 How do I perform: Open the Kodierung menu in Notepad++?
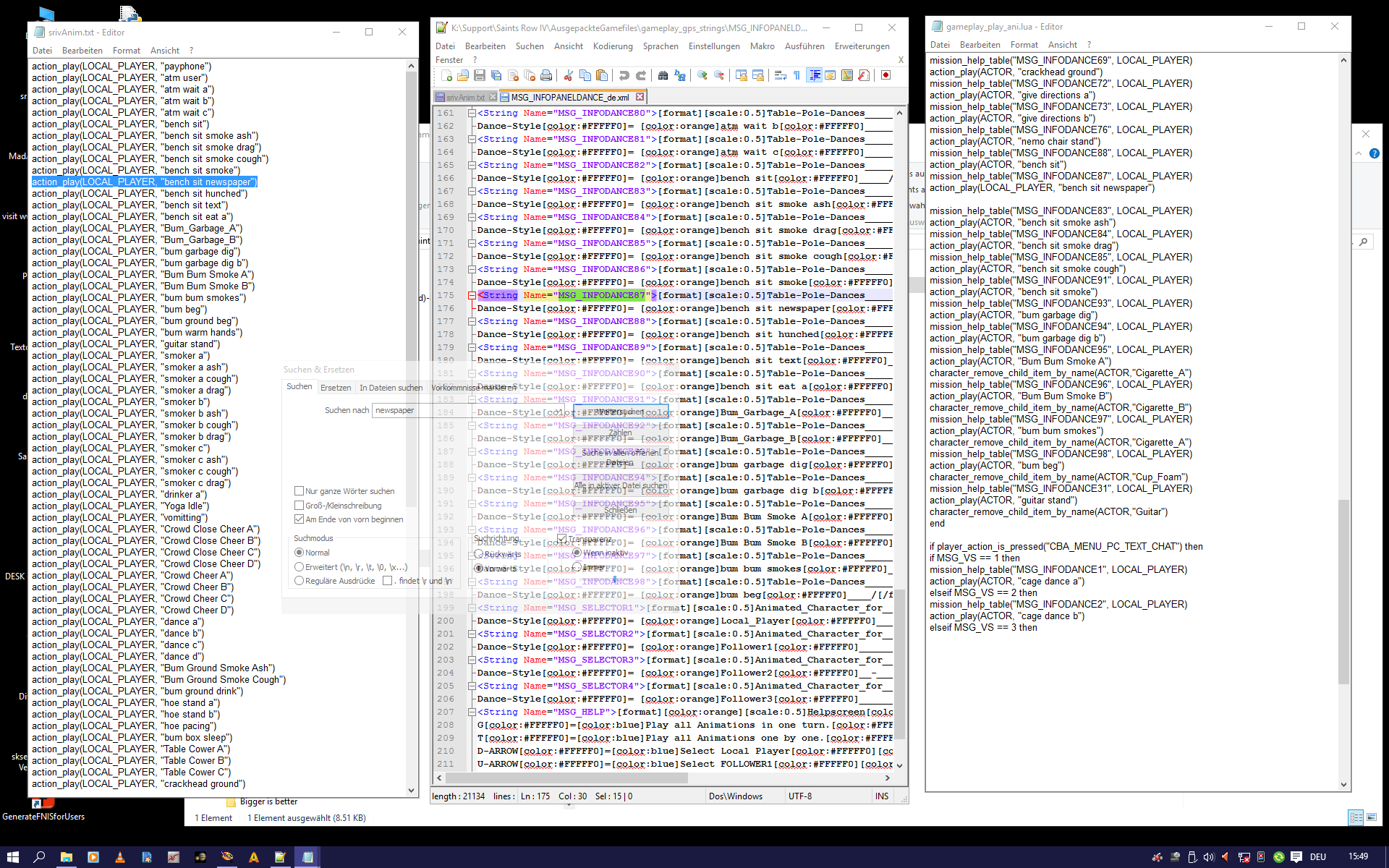[613, 46]
